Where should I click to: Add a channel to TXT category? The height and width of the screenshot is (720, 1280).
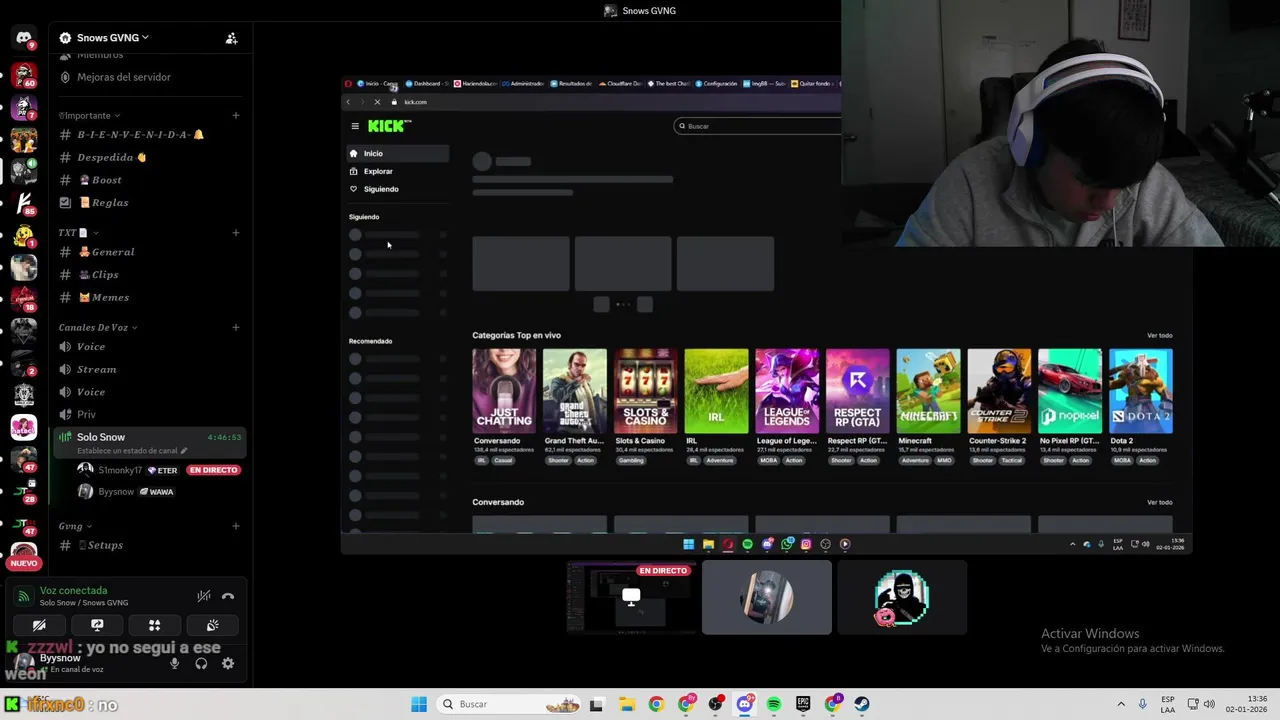coord(236,233)
